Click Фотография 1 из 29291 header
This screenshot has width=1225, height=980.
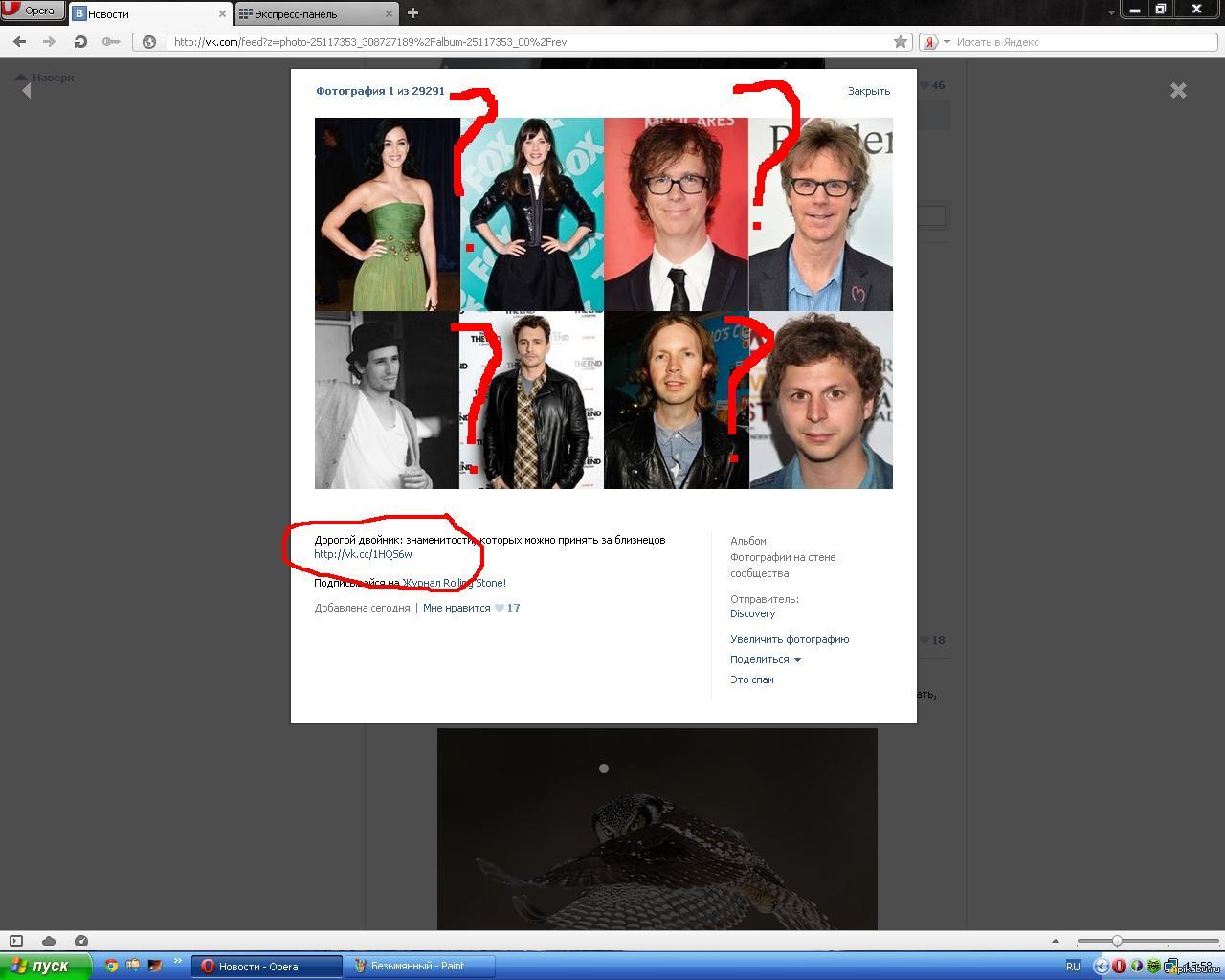pos(380,91)
